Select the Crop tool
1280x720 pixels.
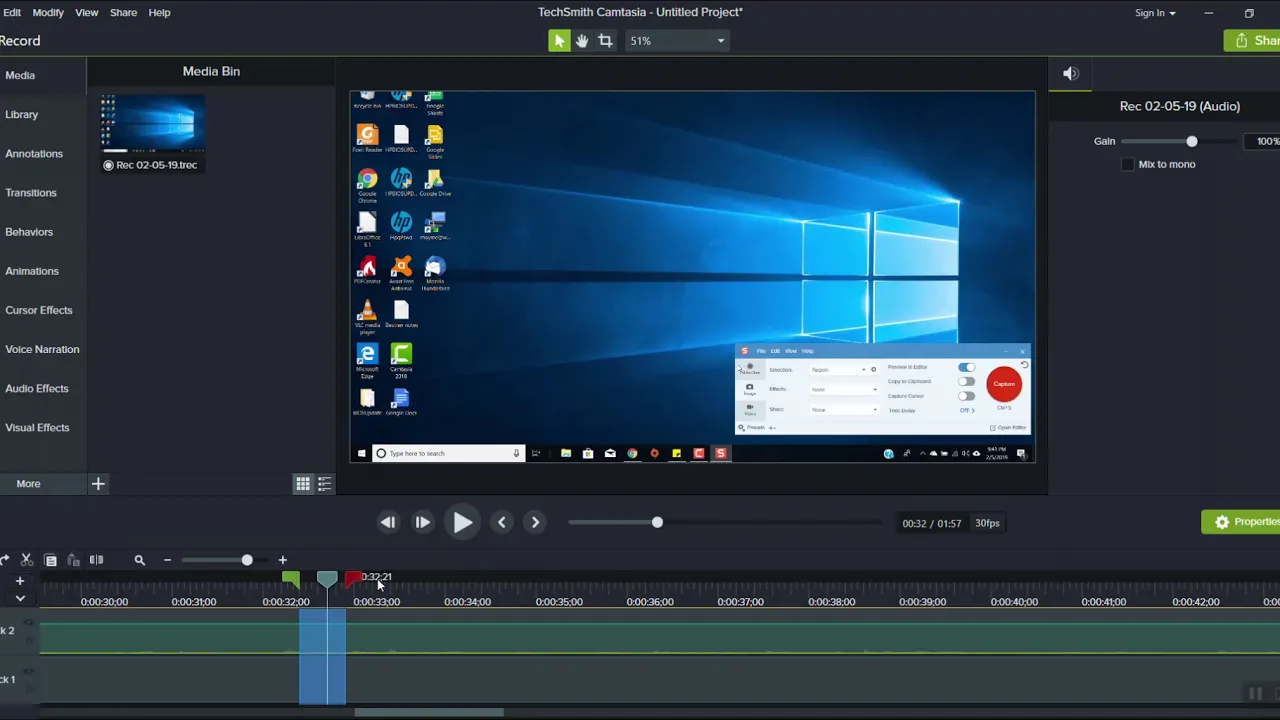coord(605,40)
